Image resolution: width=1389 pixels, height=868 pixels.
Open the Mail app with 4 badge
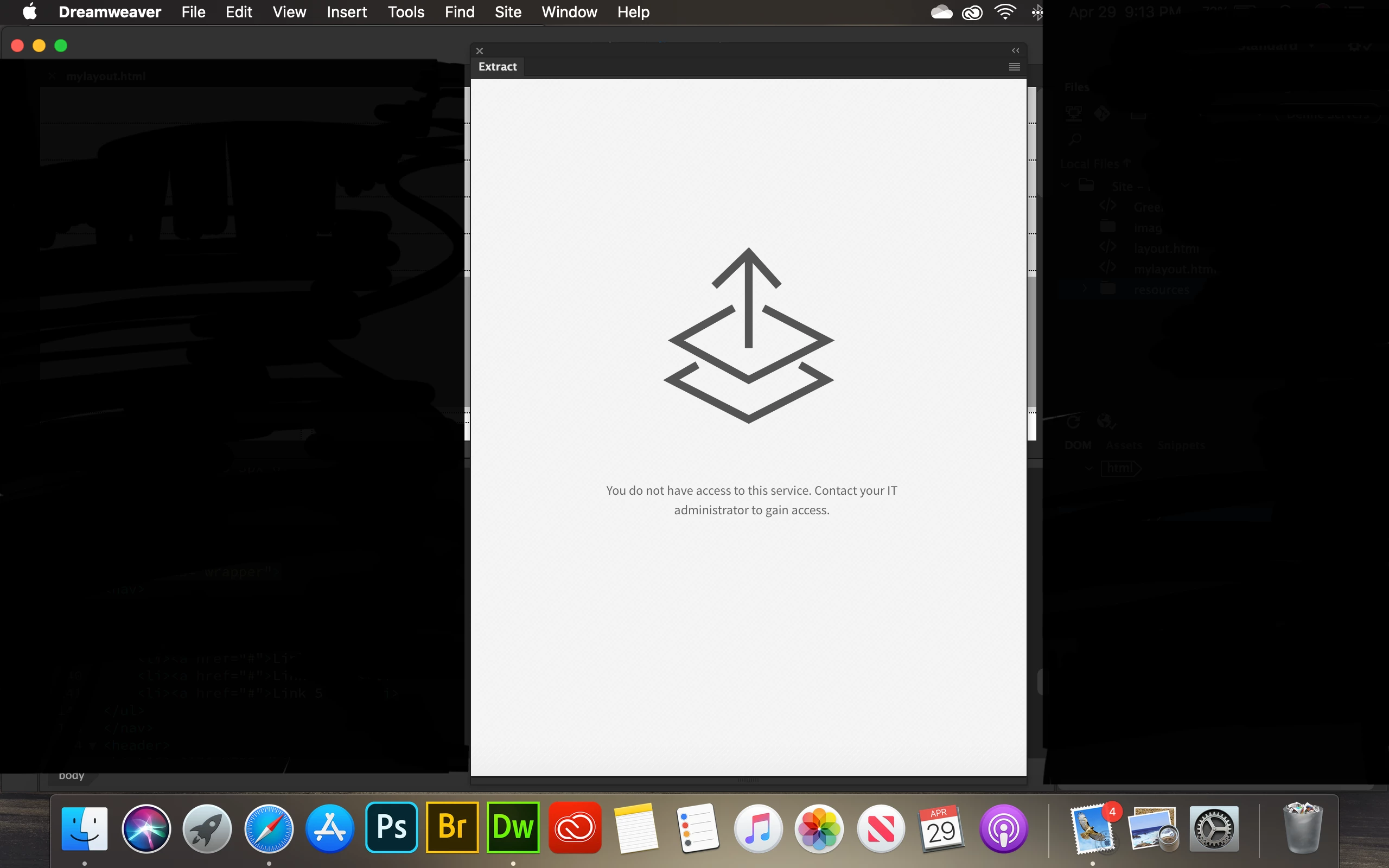[x=1092, y=828]
